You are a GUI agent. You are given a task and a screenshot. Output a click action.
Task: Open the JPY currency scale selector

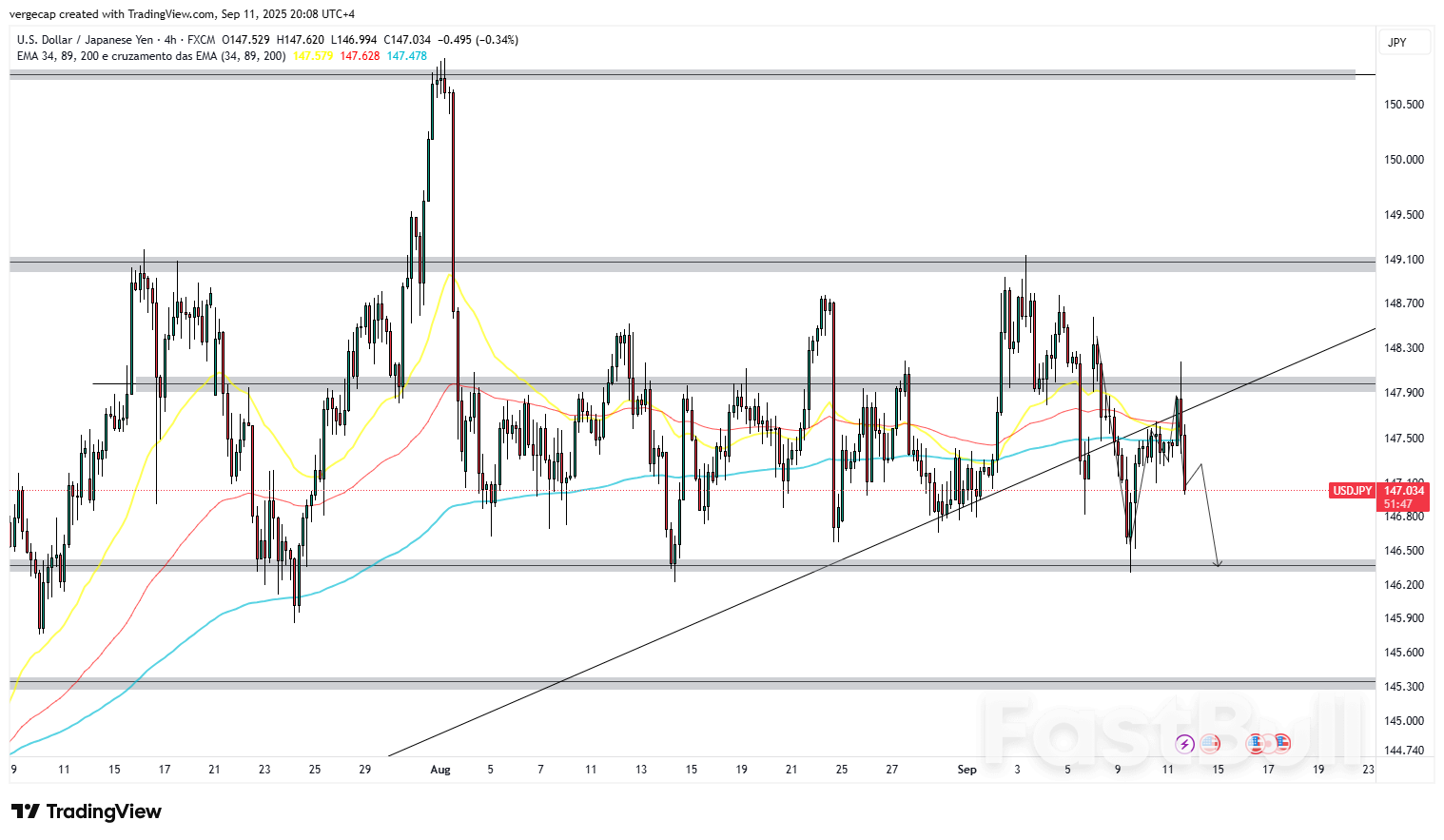point(1404,42)
